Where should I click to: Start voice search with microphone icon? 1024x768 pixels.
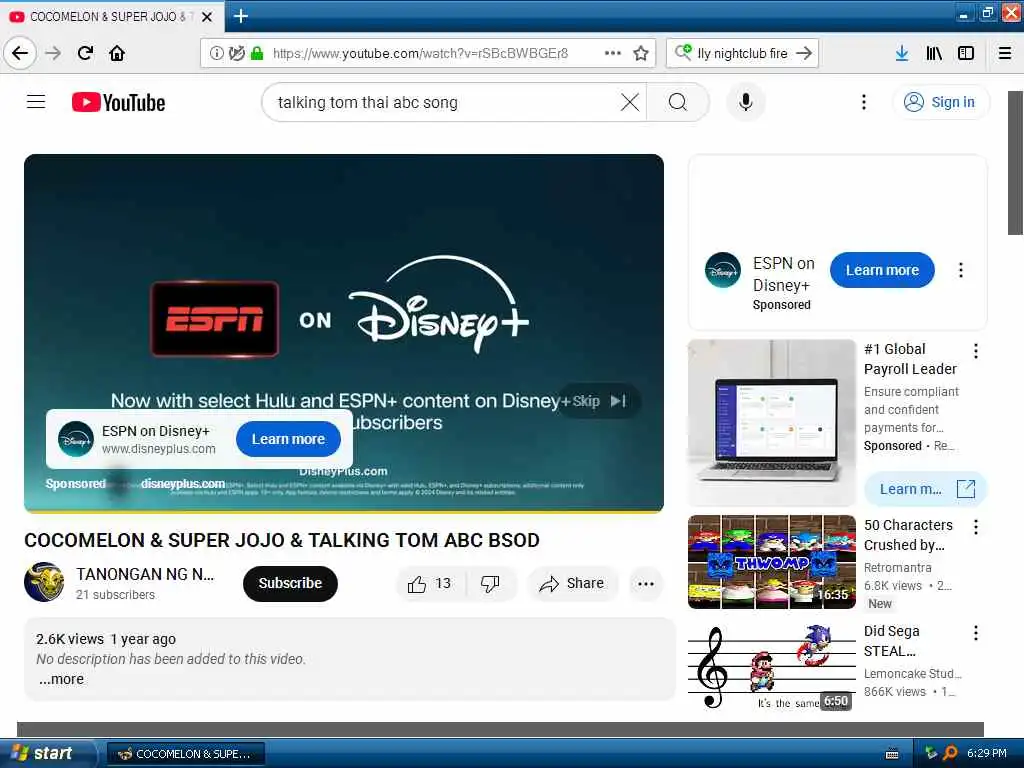point(745,102)
